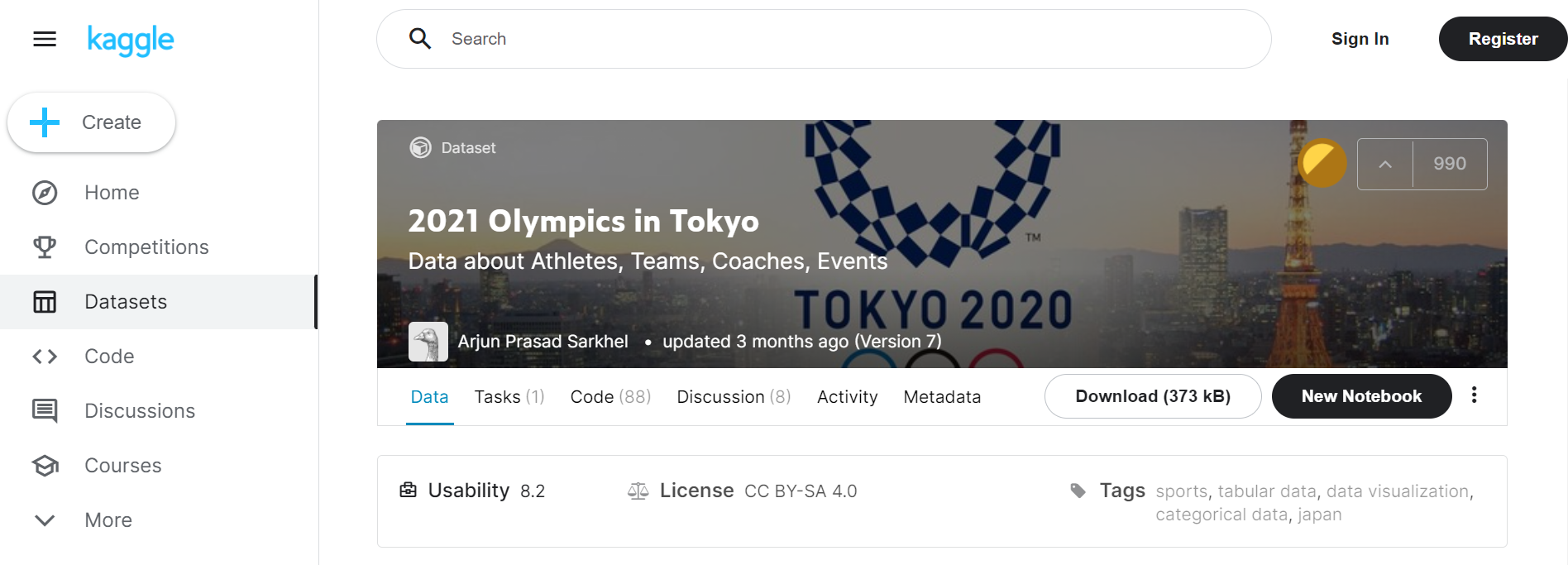Open Discussions via the speech bubble icon

tap(44, 410)
